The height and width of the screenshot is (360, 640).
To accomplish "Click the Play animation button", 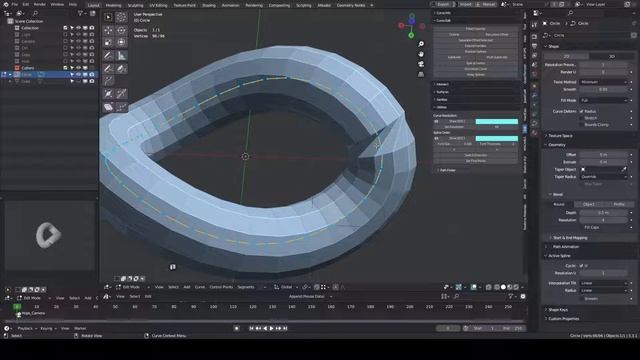I will click(271, 328).
